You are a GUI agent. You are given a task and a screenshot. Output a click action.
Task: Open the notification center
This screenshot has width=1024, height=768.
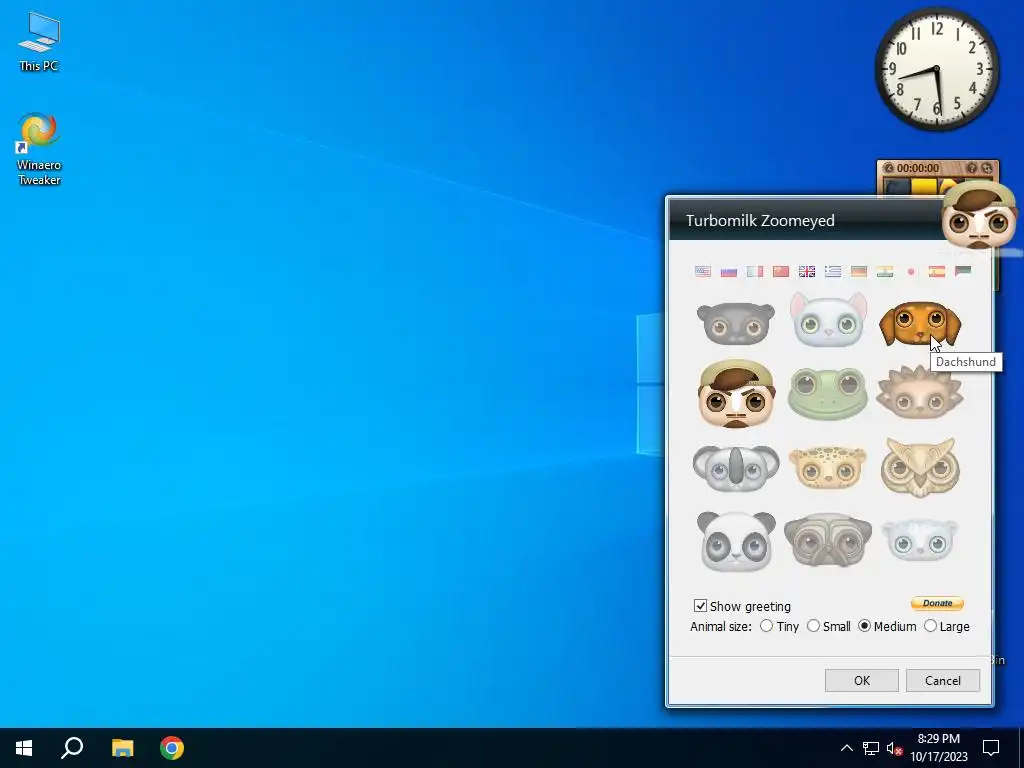pyautogui.click(x=991, y=748)
